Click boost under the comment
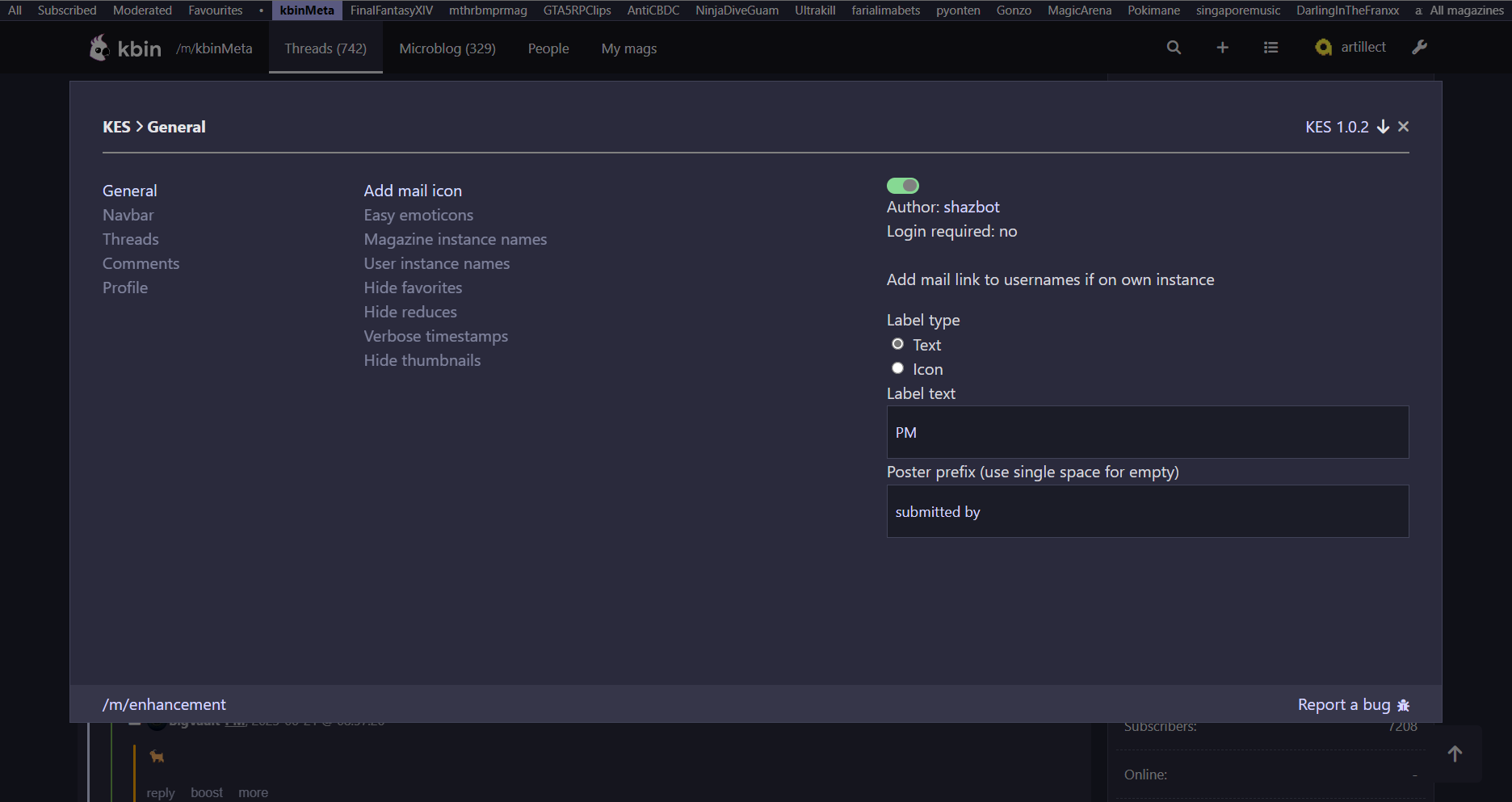Screen dimensions: 1512x802 click(207, 793)
